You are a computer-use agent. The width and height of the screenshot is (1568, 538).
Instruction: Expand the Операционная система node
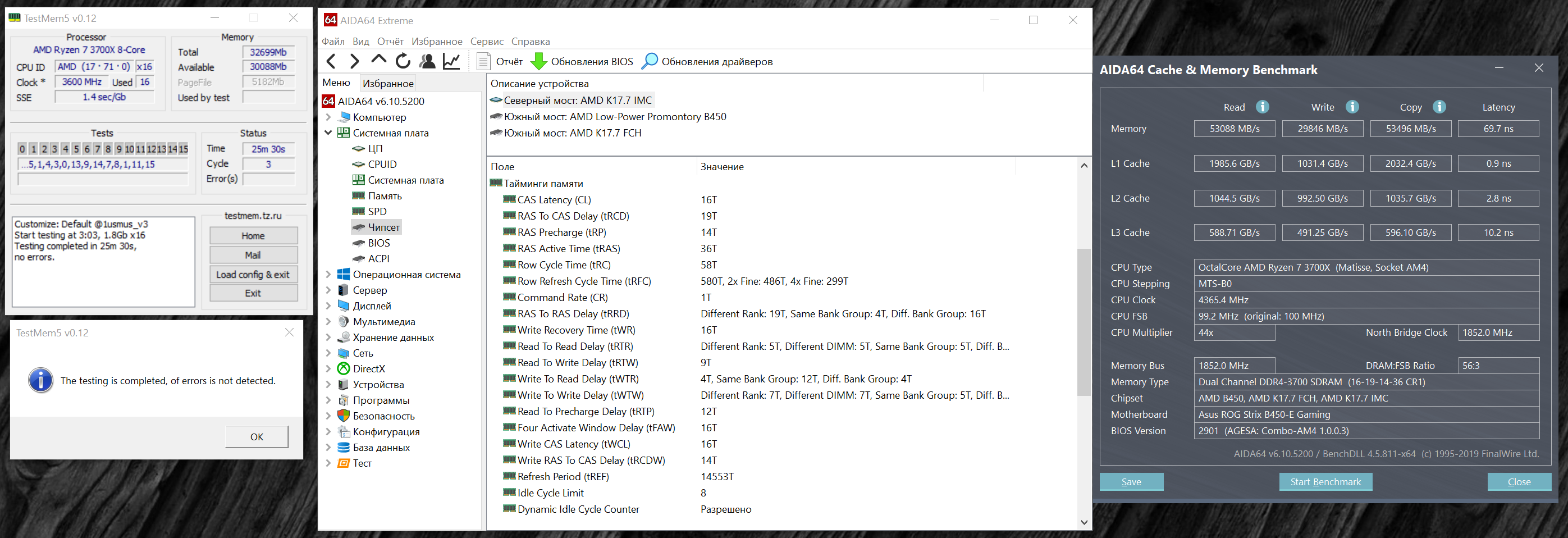click(x=328, y=275)
